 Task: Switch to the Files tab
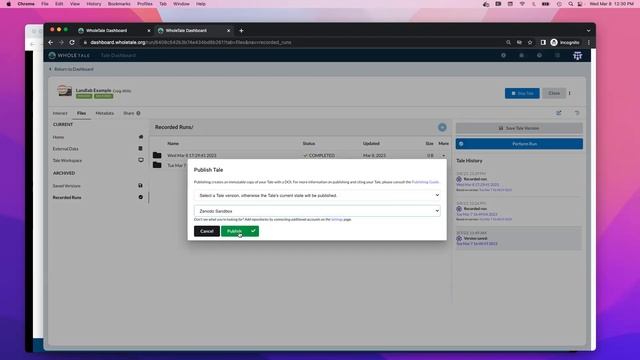(81, 113)
